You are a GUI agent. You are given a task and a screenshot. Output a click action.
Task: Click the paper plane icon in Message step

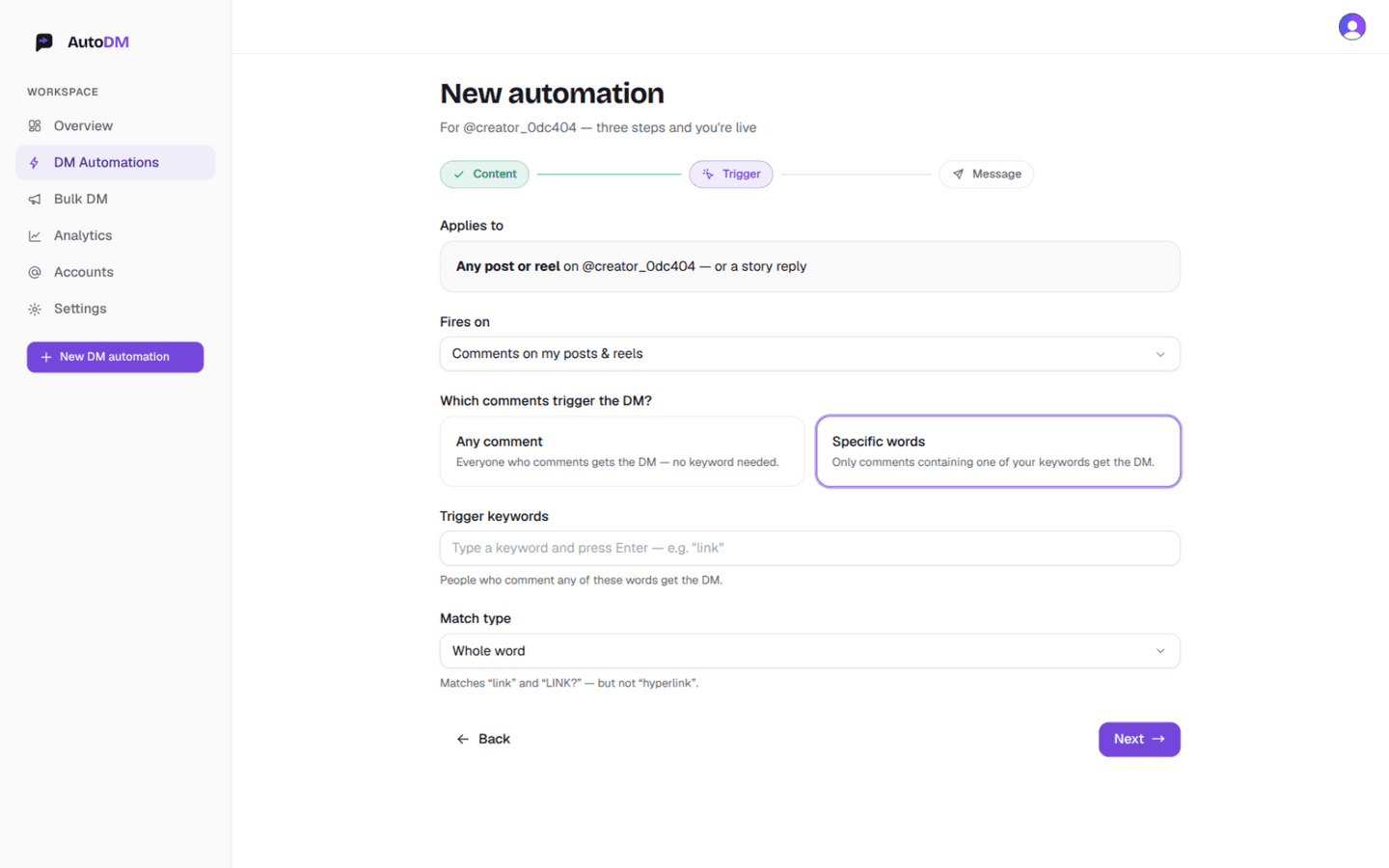coord(958,175)
